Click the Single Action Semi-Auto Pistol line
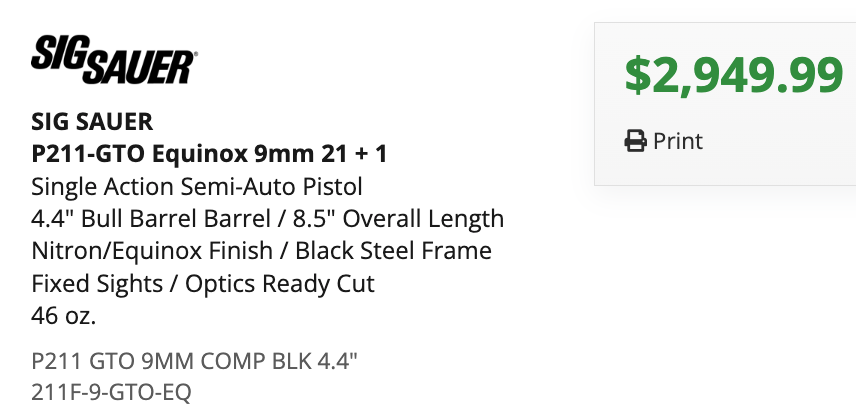This screenshot has height=410, width=856. (x=197, y=187)
